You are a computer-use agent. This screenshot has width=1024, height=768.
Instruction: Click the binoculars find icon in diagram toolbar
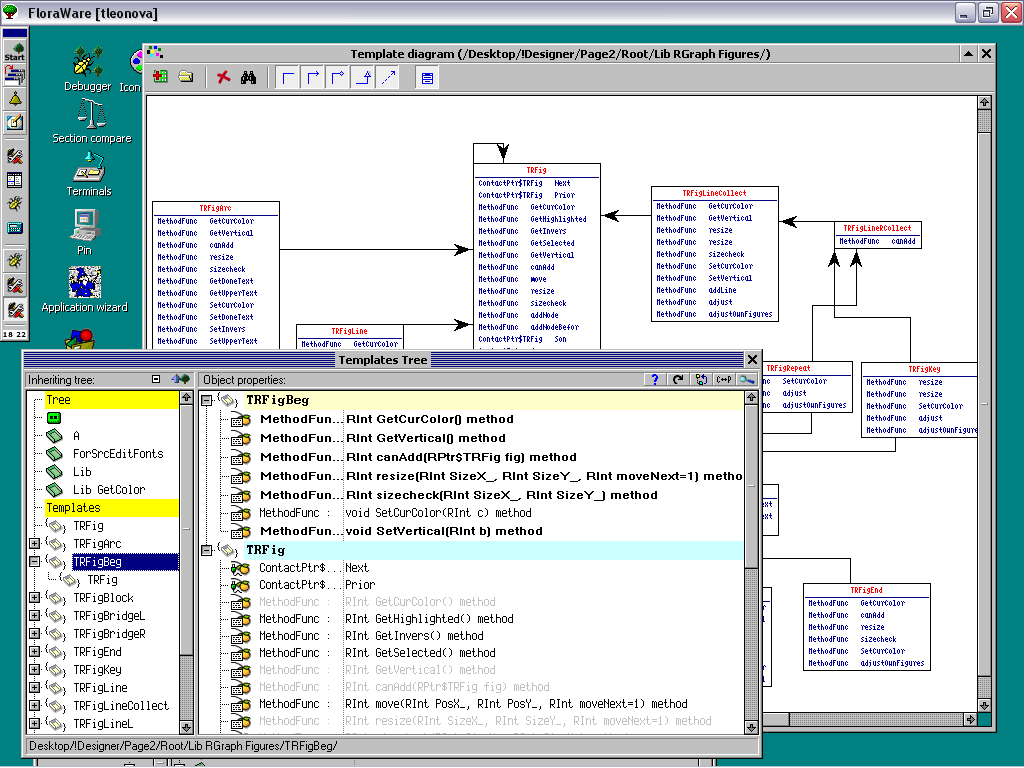coord(250,77)
